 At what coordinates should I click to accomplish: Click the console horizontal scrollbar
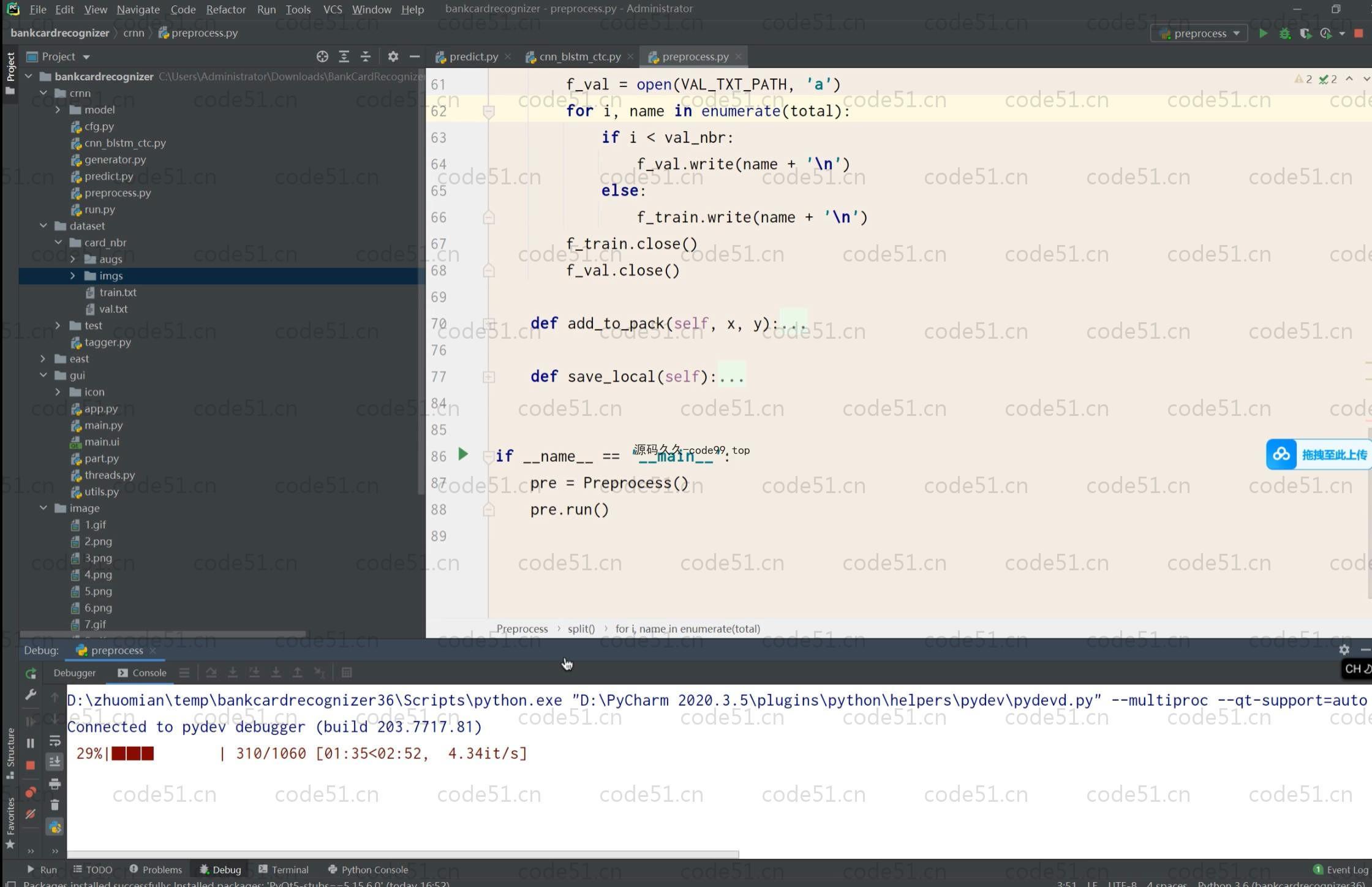(402, 854)
